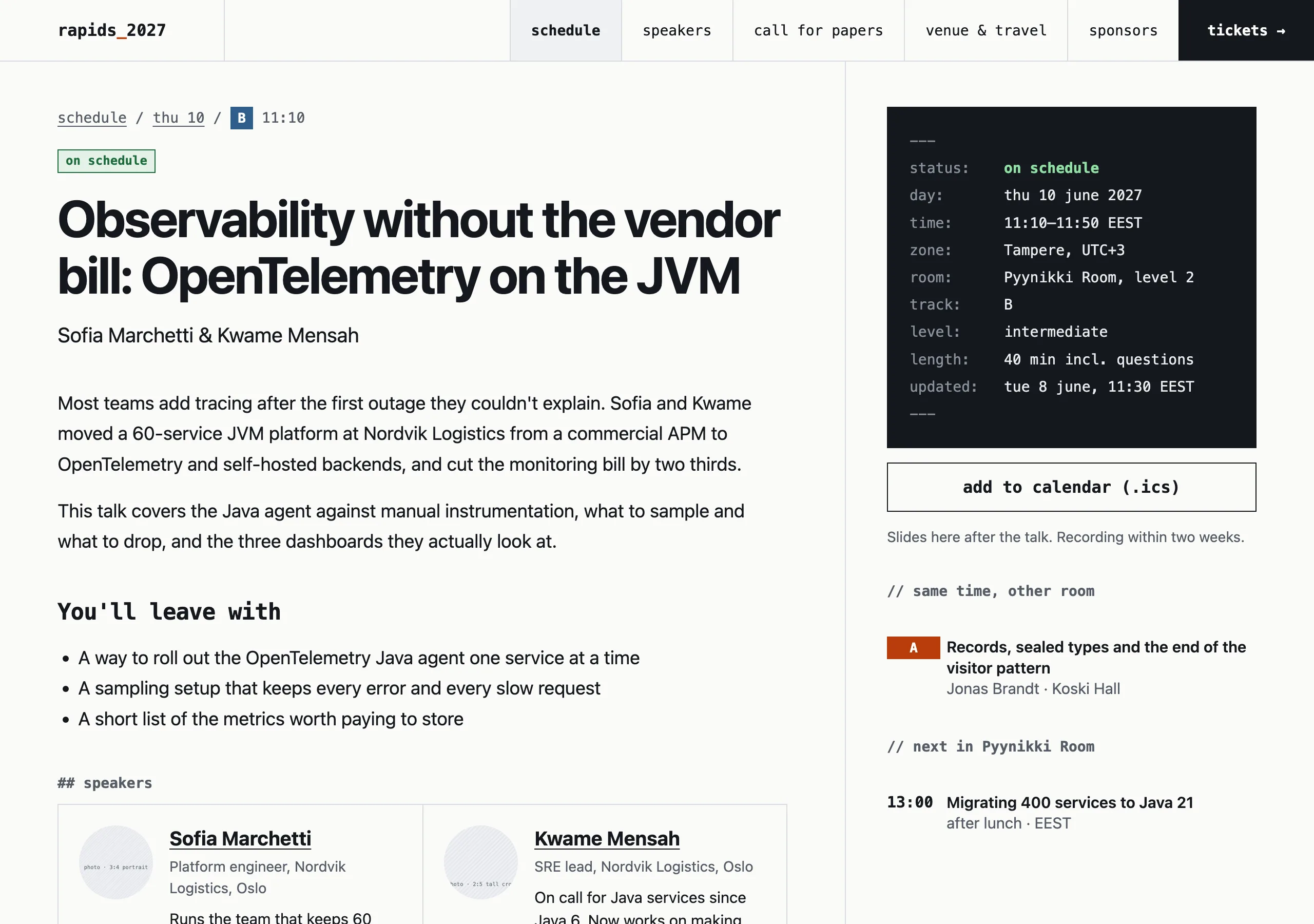Click the tue 8 june, 11:30 EEST value
Viewport: 1314px width, 924px height.
[x=1099, y=387]
